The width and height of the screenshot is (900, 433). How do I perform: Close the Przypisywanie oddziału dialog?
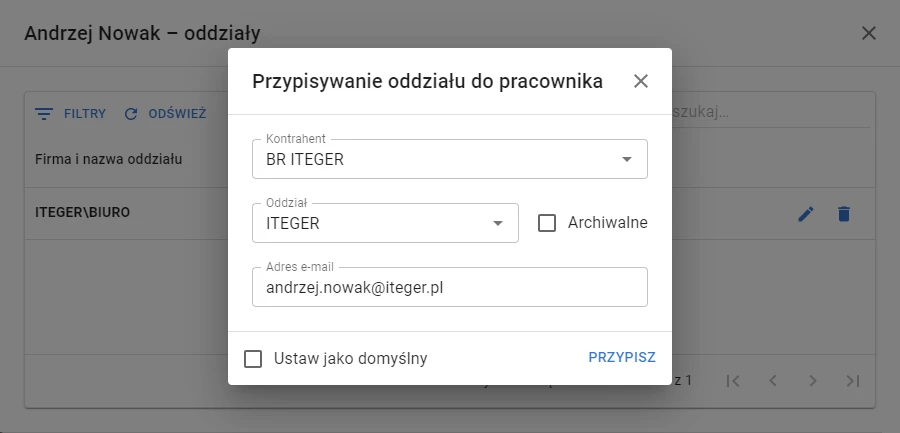coord(641,82)
